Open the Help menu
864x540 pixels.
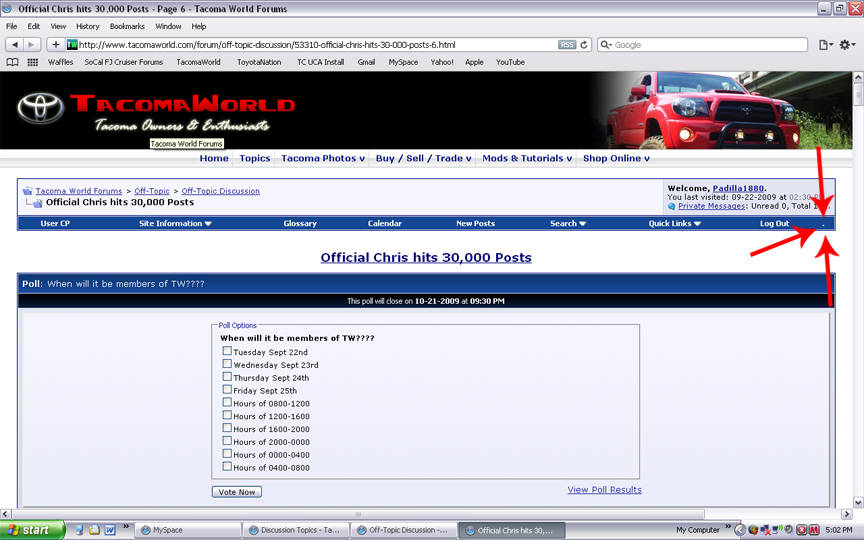(198, 26)
